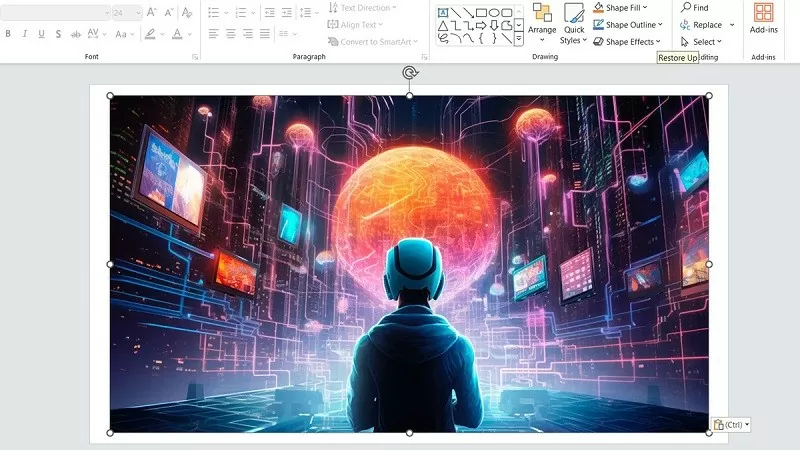Select Rectangle shape in gallery
Screen dimensions: 800x450
coord(481,13)
